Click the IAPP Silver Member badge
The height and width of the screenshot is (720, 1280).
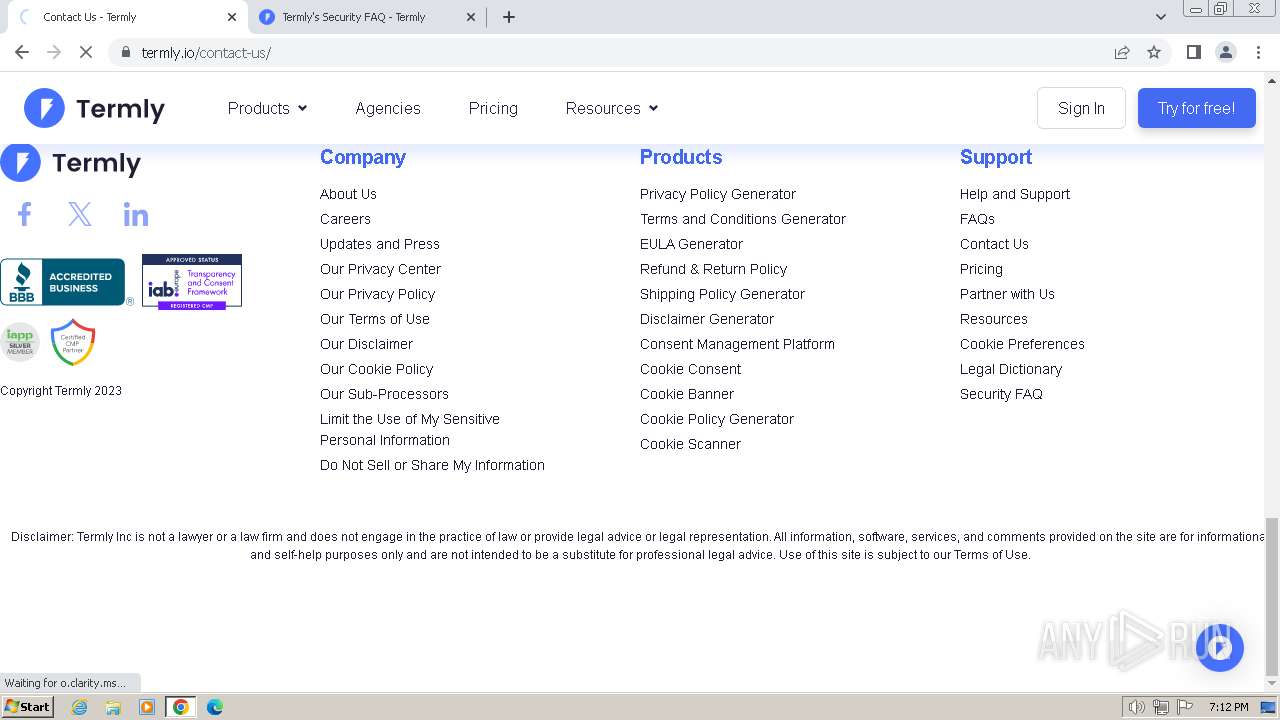point(19,342)
